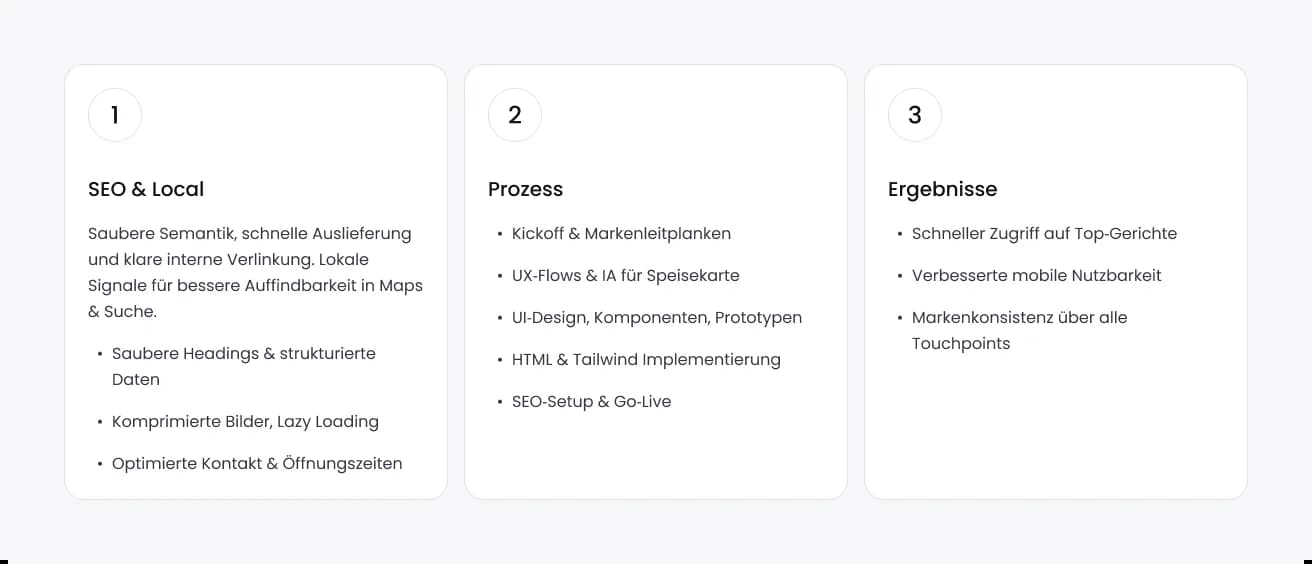
Task: Select the SEO & Local heading
Action: (146, 189)
